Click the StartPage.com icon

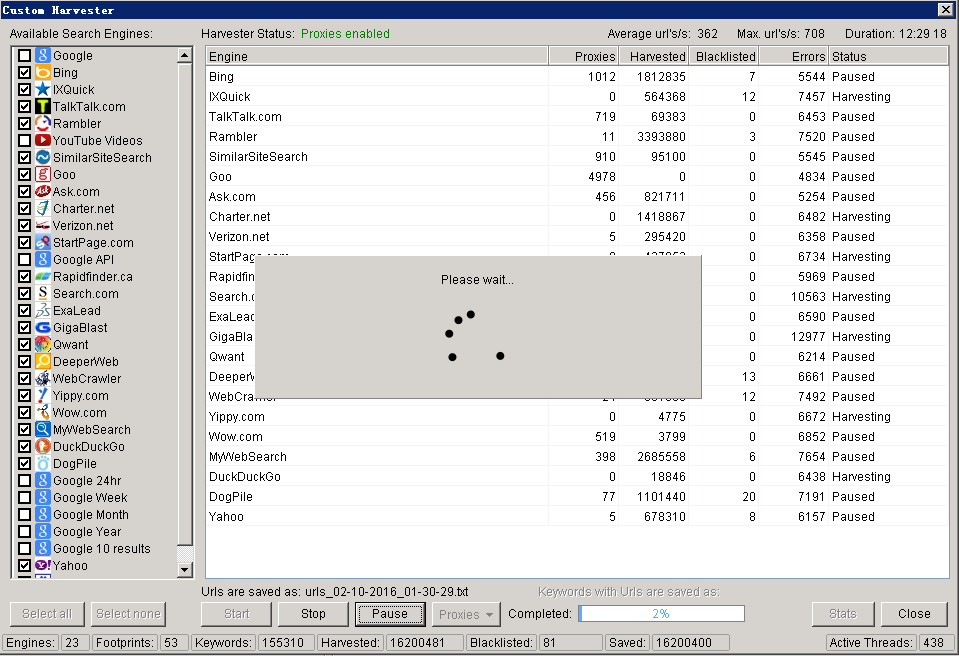coord(42,243)
